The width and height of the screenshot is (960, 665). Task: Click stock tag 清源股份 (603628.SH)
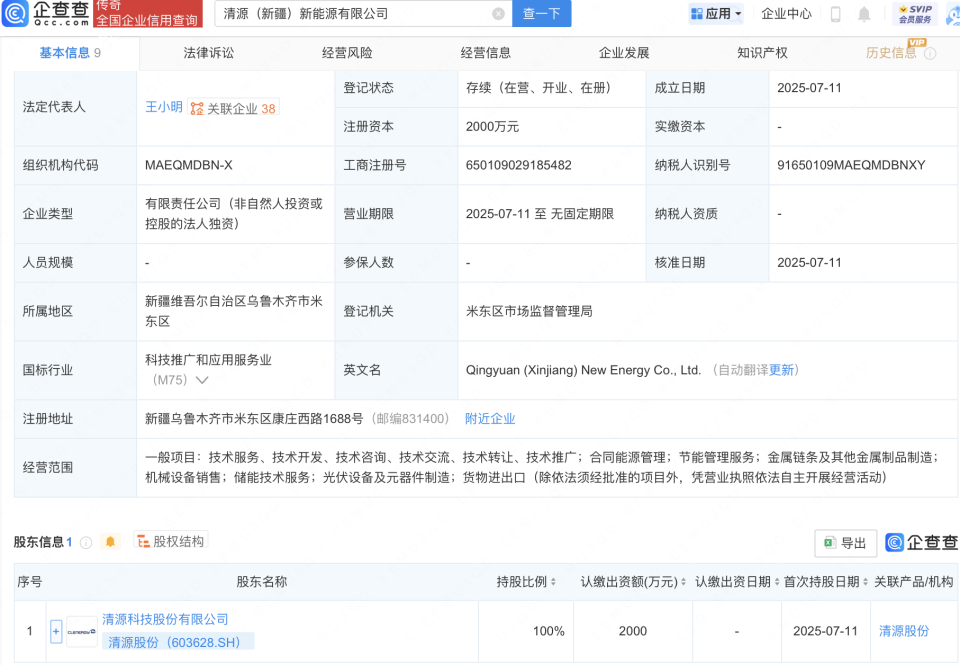178,642
